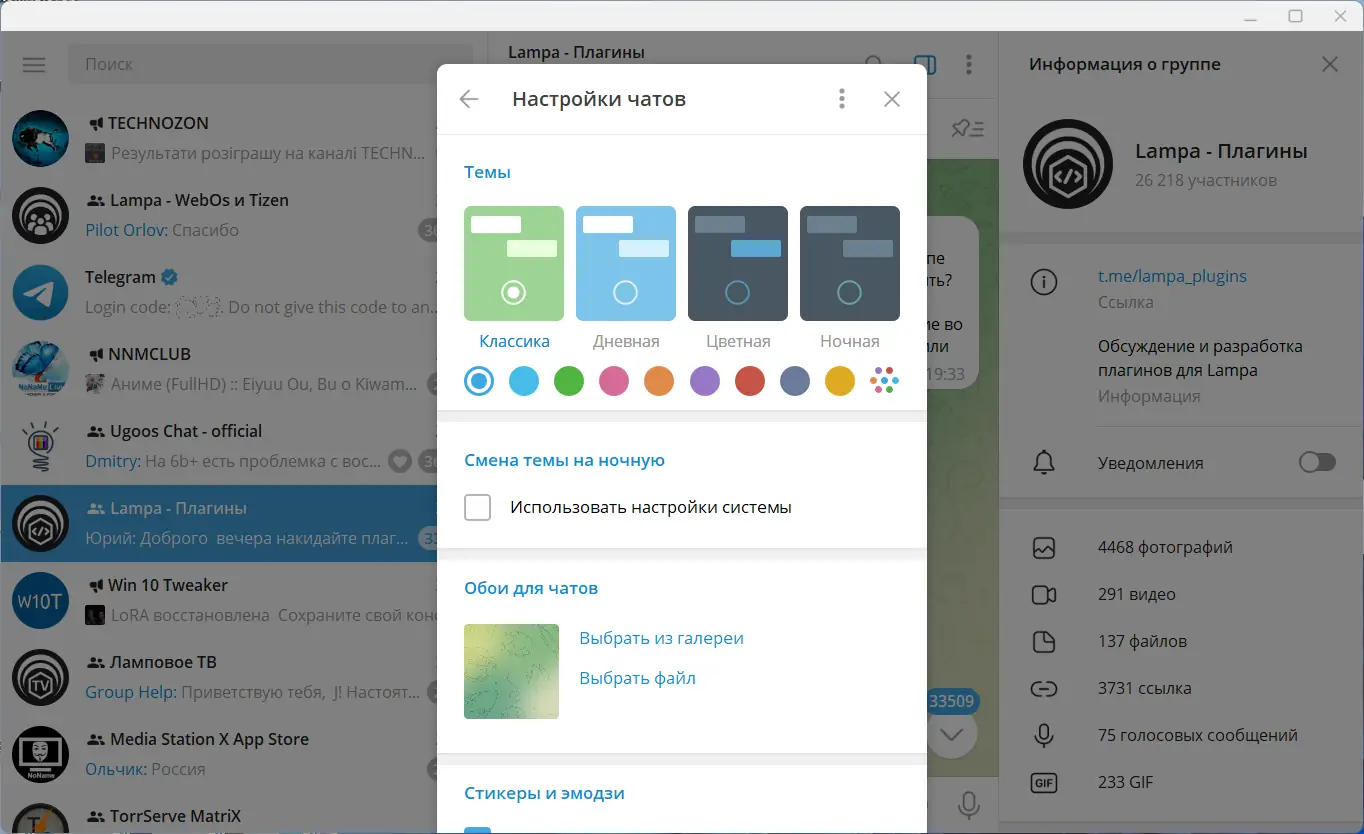1364x834 pixels.
Task: Click the large group avatar in info panel
Action: tap(1067, 165)
